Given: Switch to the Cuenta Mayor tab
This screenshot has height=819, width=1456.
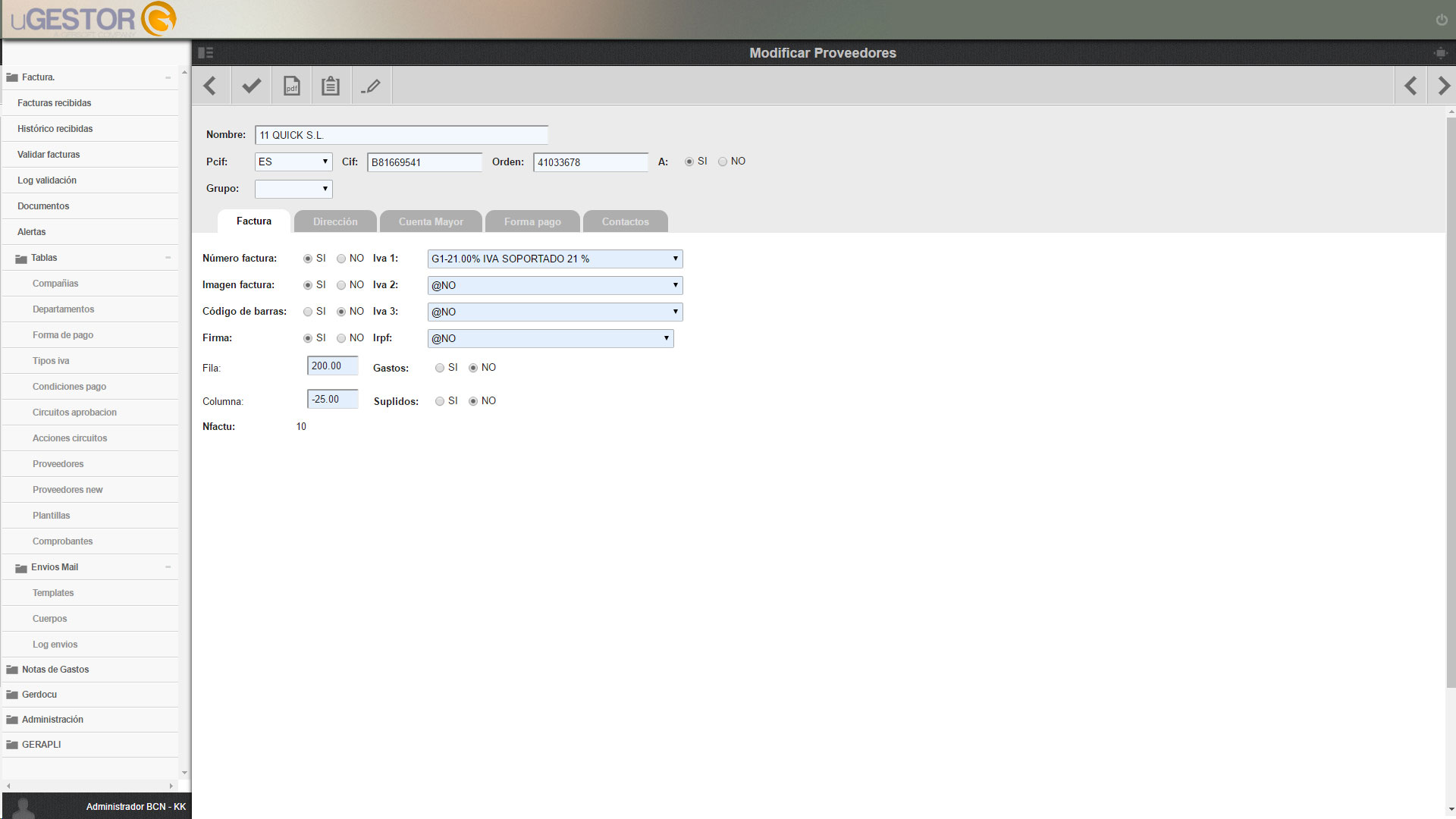Looking at the screenshot, I should click(x=431, y=221).
